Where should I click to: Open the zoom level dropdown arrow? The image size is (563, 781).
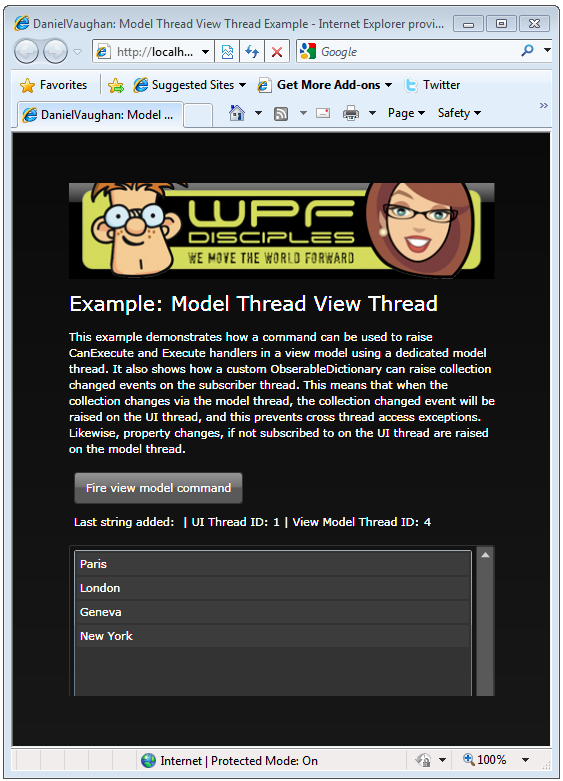point(525,760)
